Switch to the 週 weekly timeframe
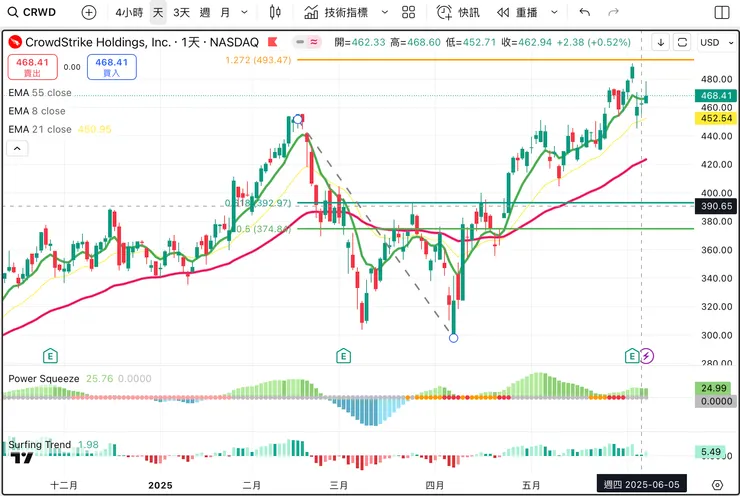 (204, 12)
